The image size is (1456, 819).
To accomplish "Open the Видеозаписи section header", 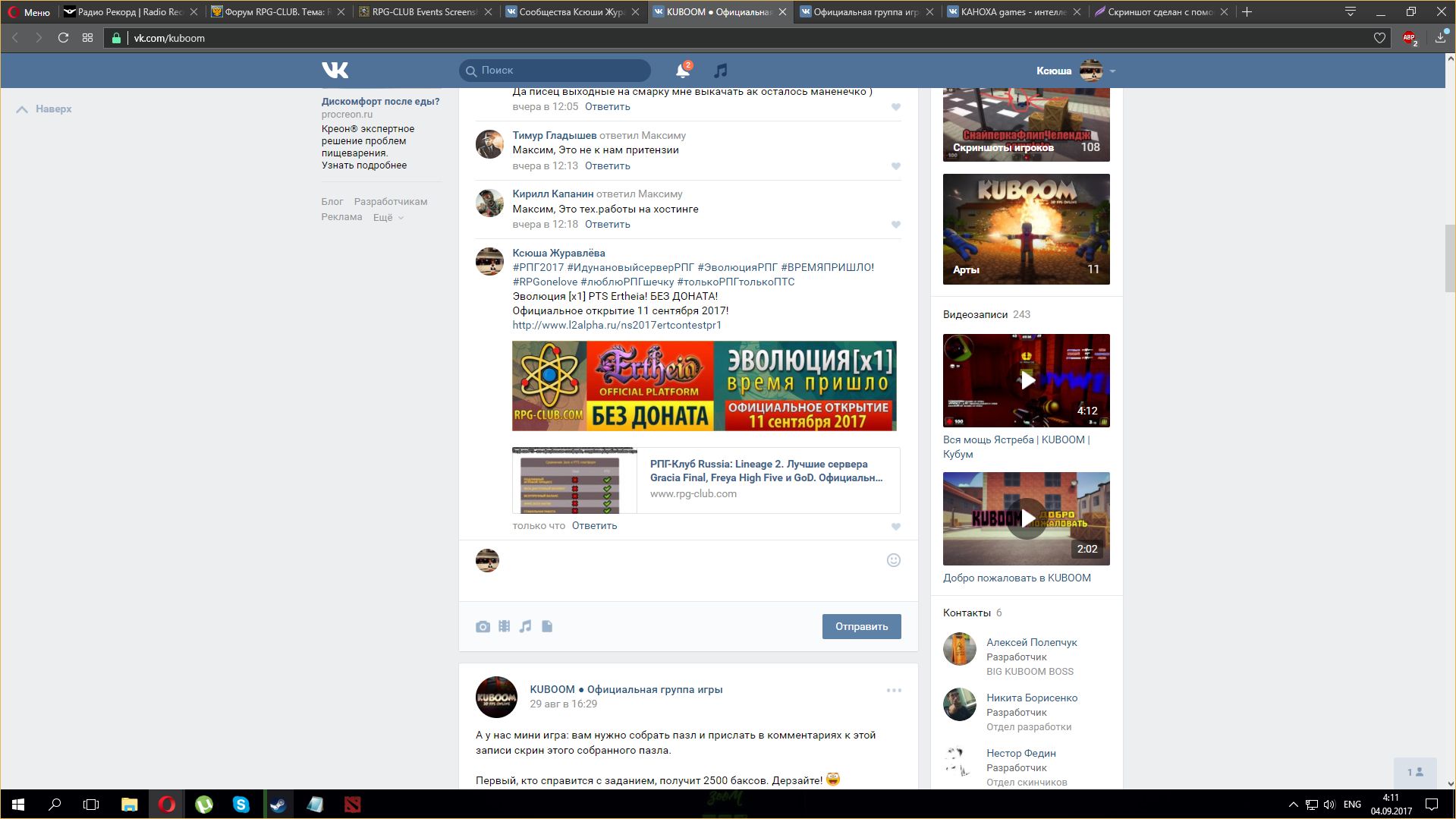I will coord(986,314).
